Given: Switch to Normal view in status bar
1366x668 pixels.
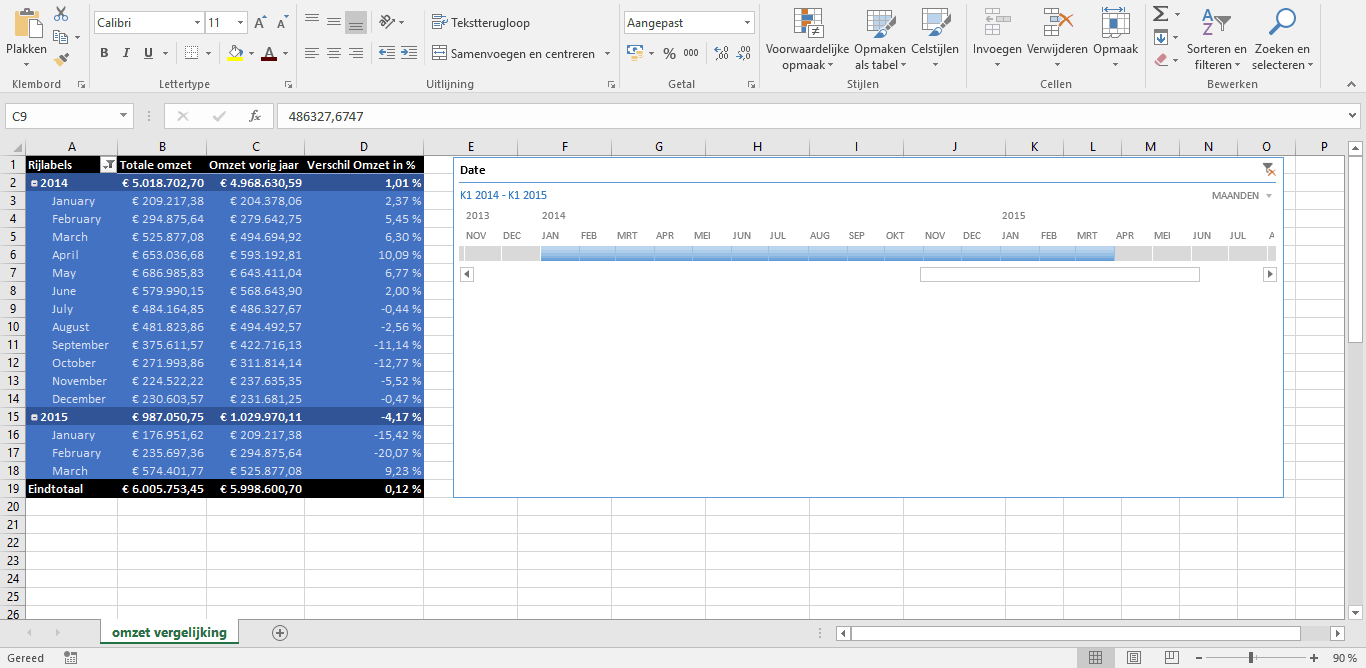Looking at the screenshot, I should click(1095, 658).
